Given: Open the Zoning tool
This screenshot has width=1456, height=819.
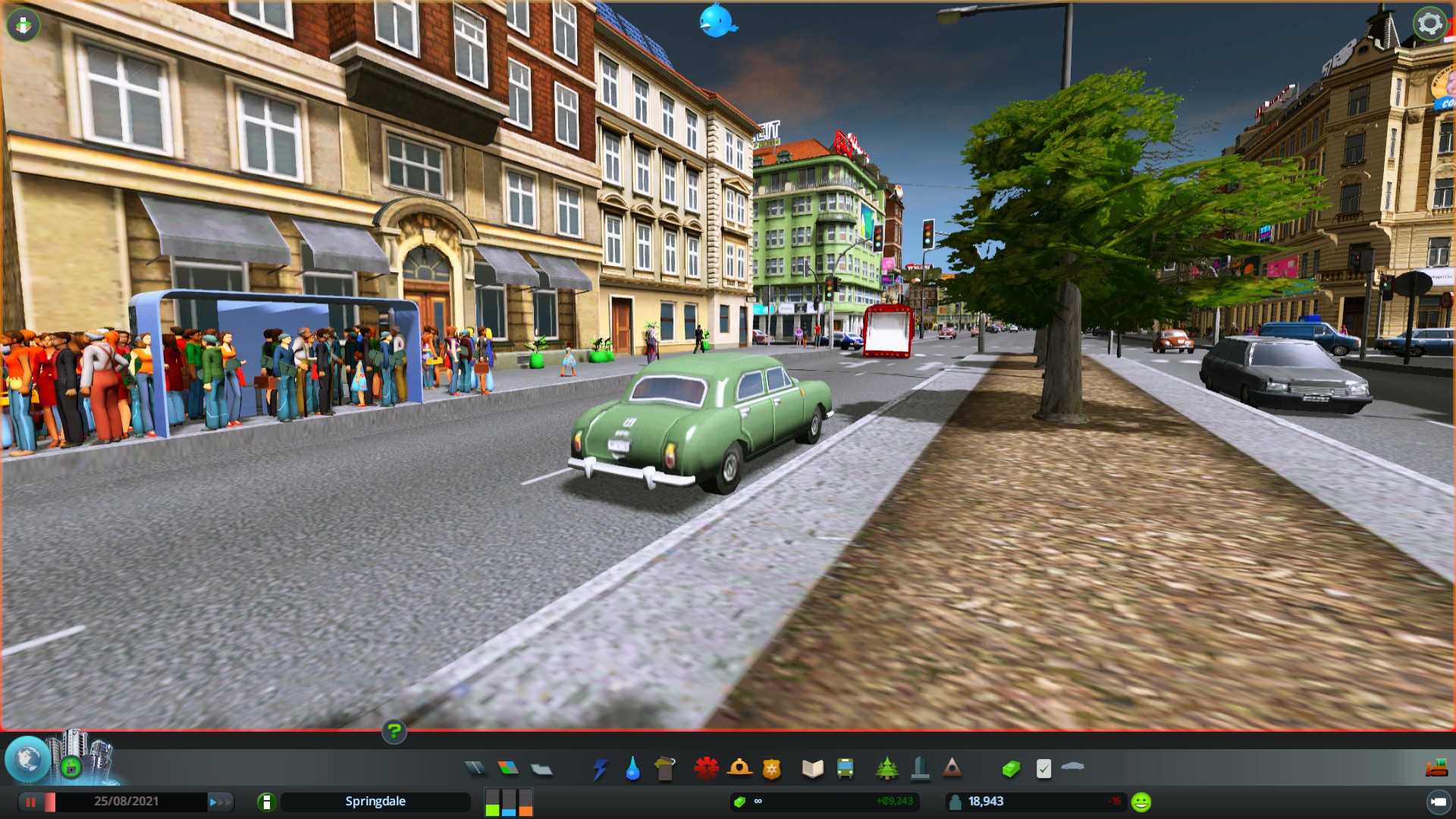Looking at the screenshot, I should tap(508, 769).
